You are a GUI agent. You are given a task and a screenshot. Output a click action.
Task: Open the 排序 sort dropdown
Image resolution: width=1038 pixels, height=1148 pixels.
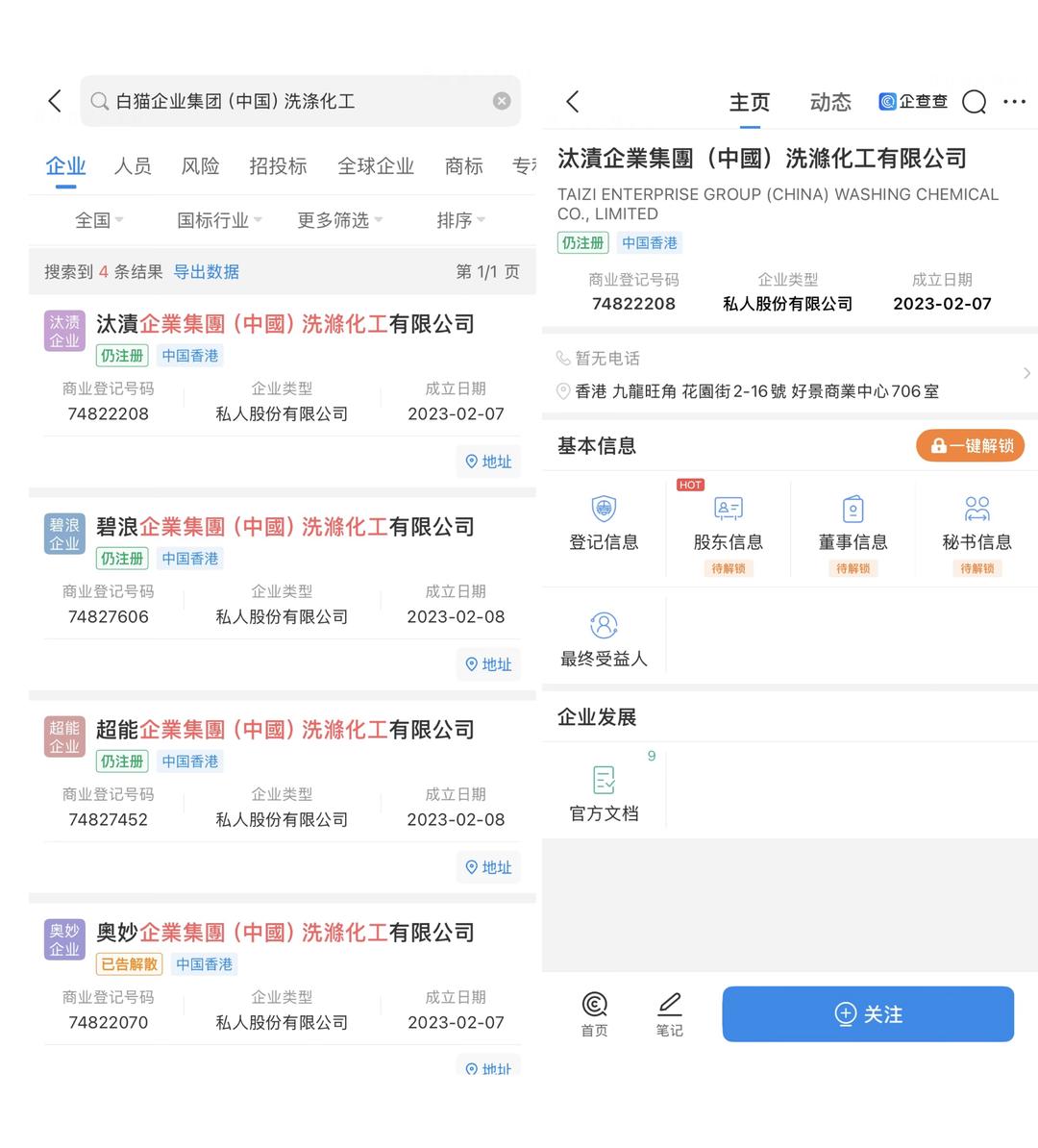pyautogui.click(x=460, y=220)
